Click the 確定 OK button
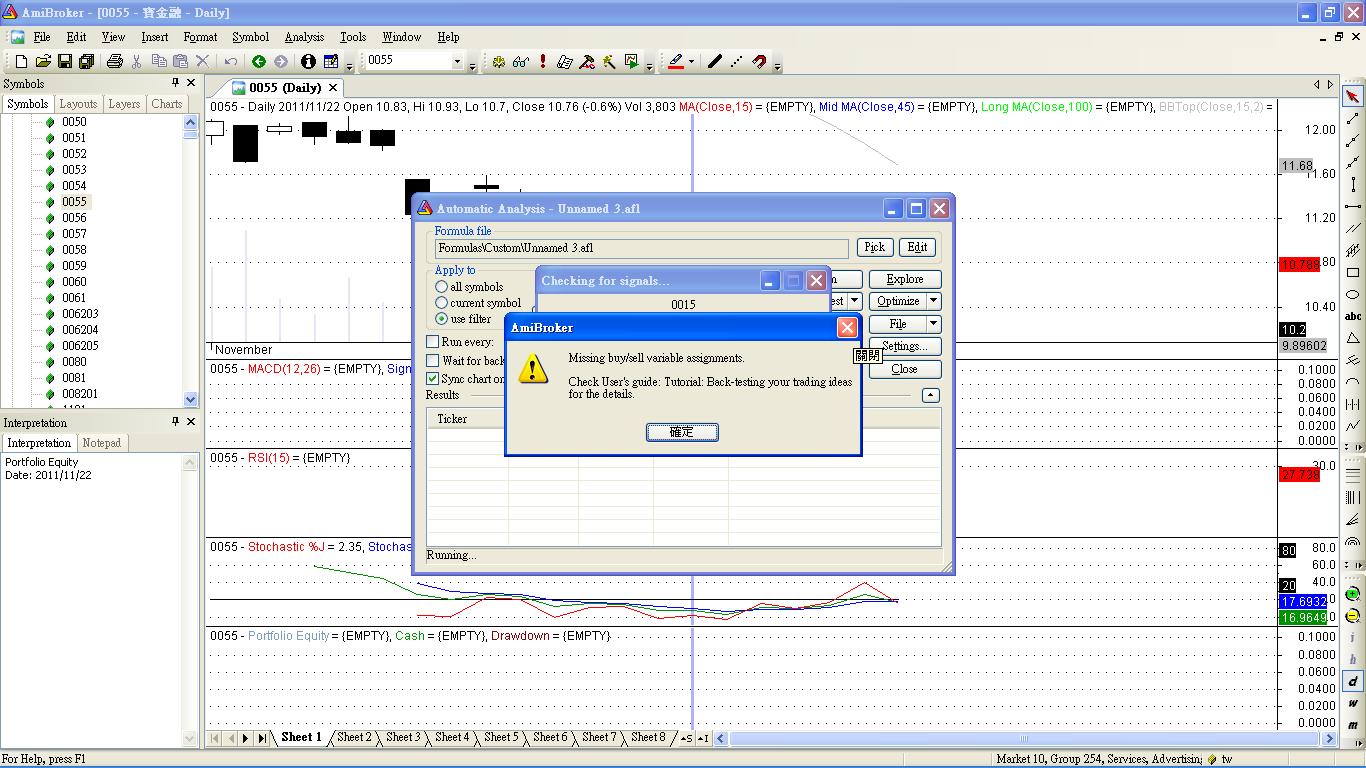The height and width of the screenshot is (768, 1366). [681, 432]
